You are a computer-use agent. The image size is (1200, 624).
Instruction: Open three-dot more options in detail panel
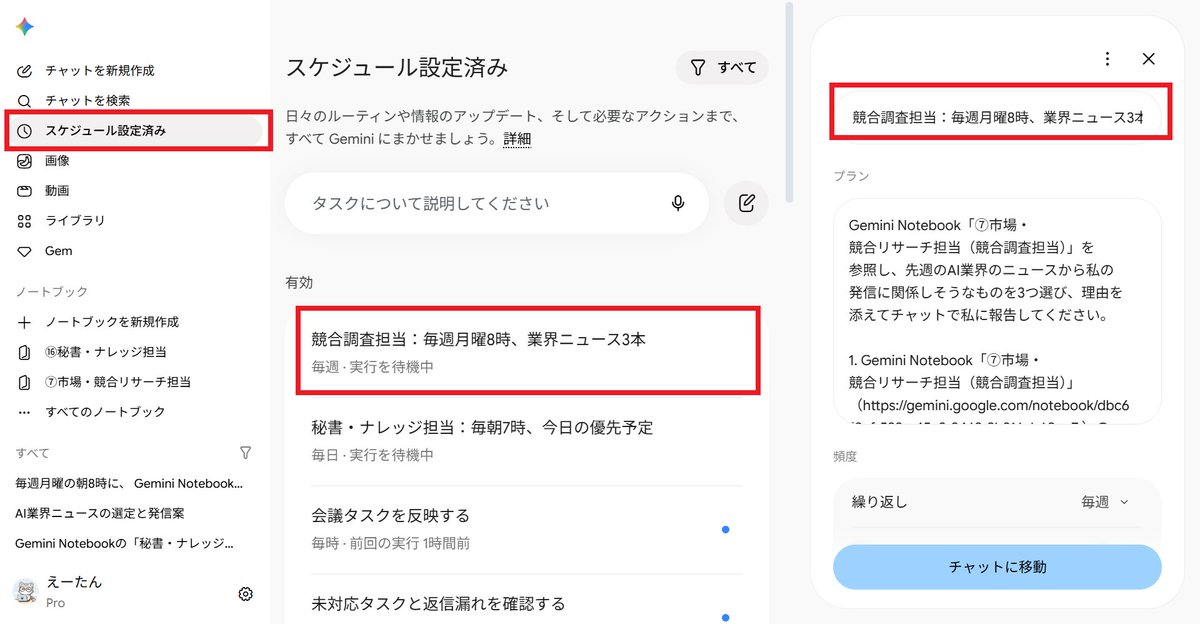1107,59
